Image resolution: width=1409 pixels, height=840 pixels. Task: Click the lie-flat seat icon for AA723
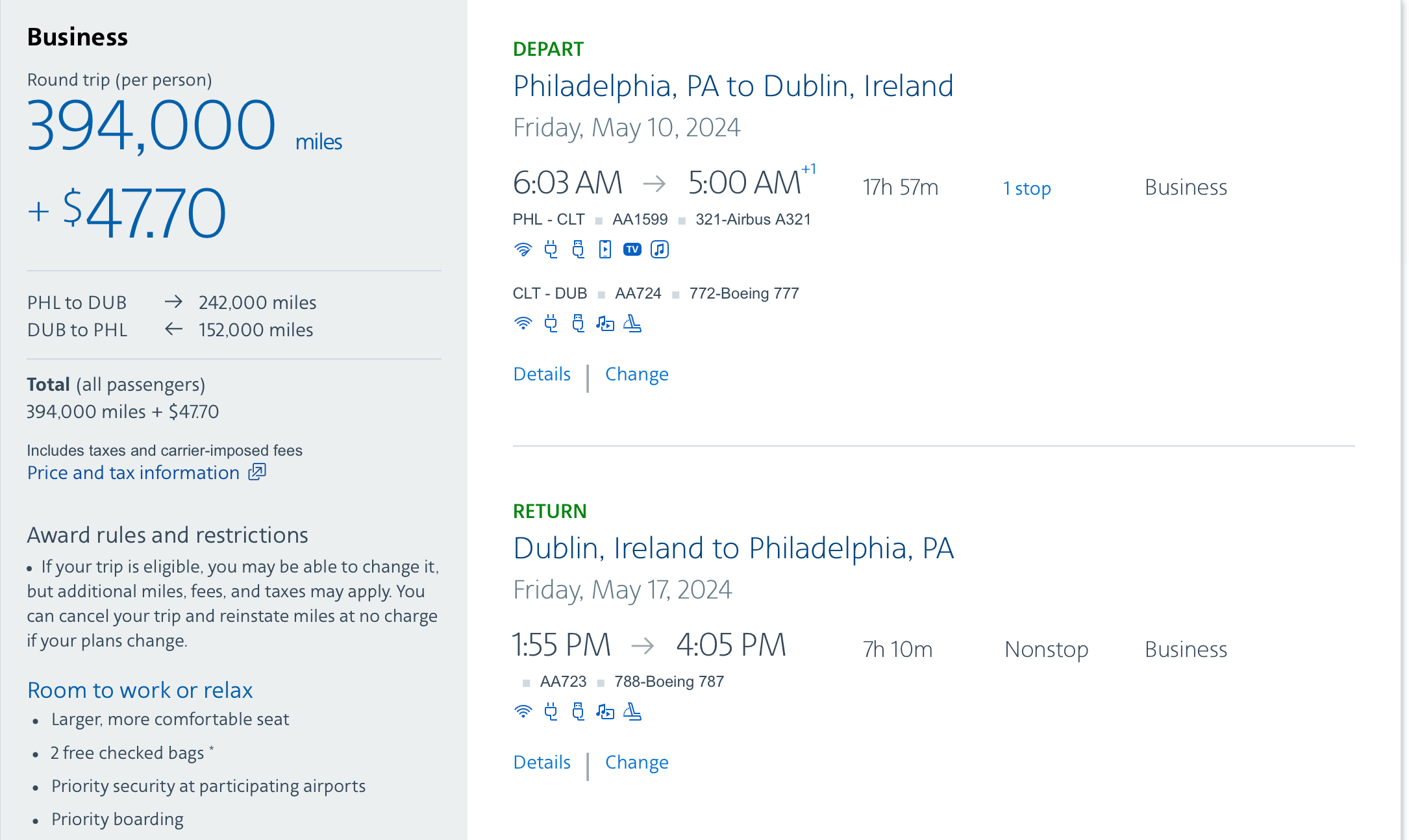pyautogui.click(x=632, y=711)
